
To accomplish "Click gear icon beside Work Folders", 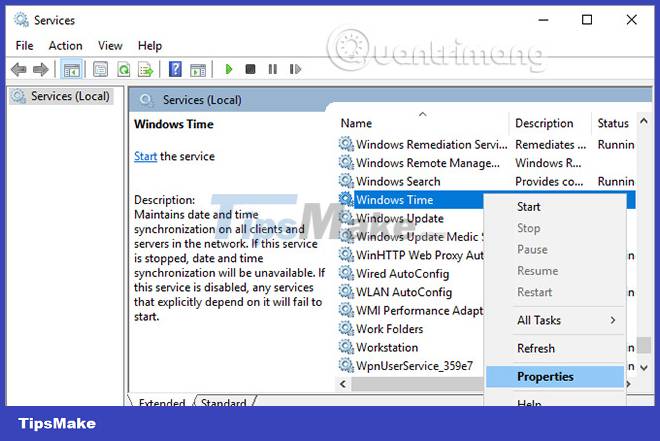I will [x=346, y=329].
